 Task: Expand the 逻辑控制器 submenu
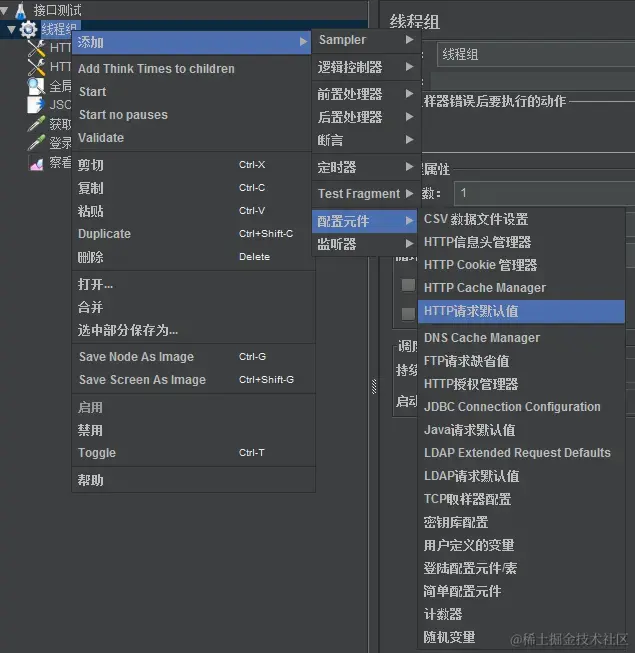click(364, 67)
